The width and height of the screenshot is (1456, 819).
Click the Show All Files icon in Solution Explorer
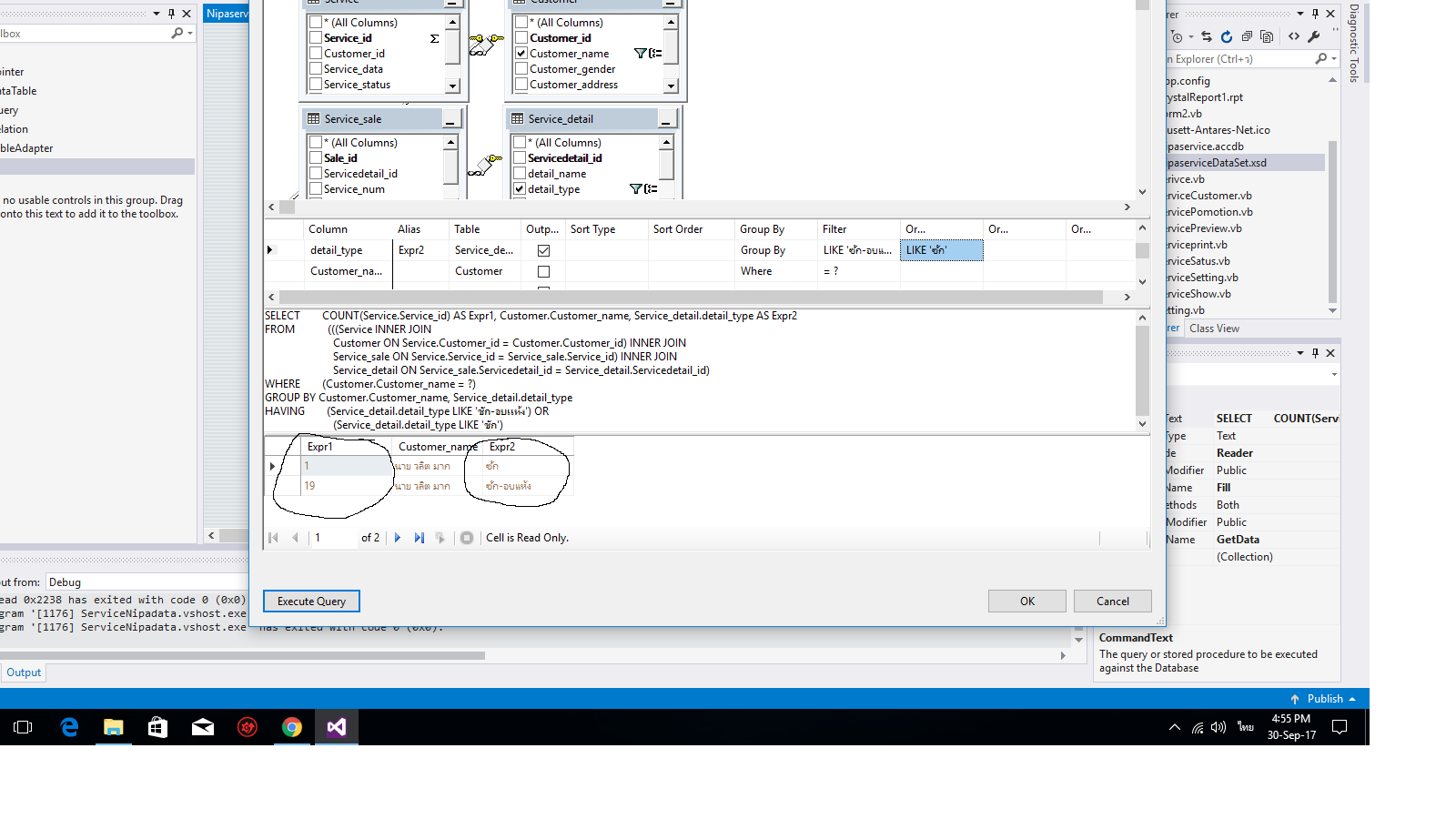tap(1267, 36)
